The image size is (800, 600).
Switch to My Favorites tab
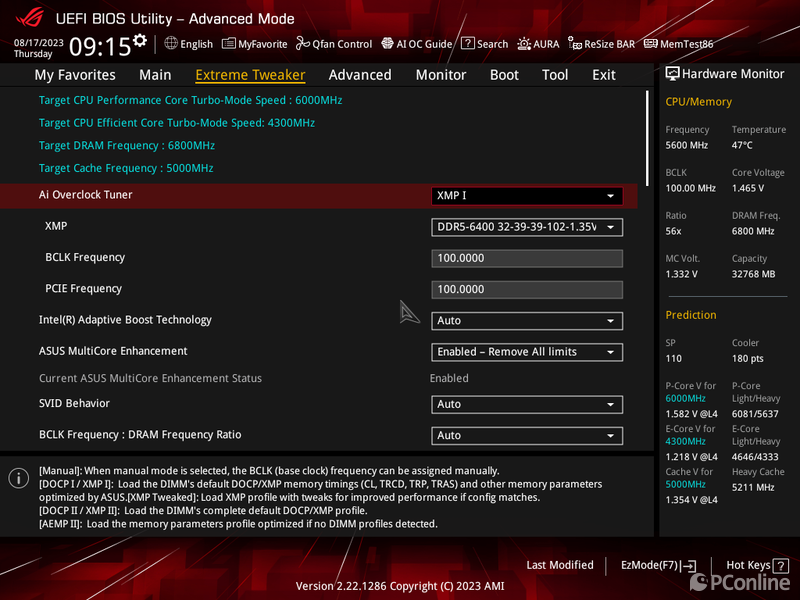pyautogui.click(x=75, y=75)
